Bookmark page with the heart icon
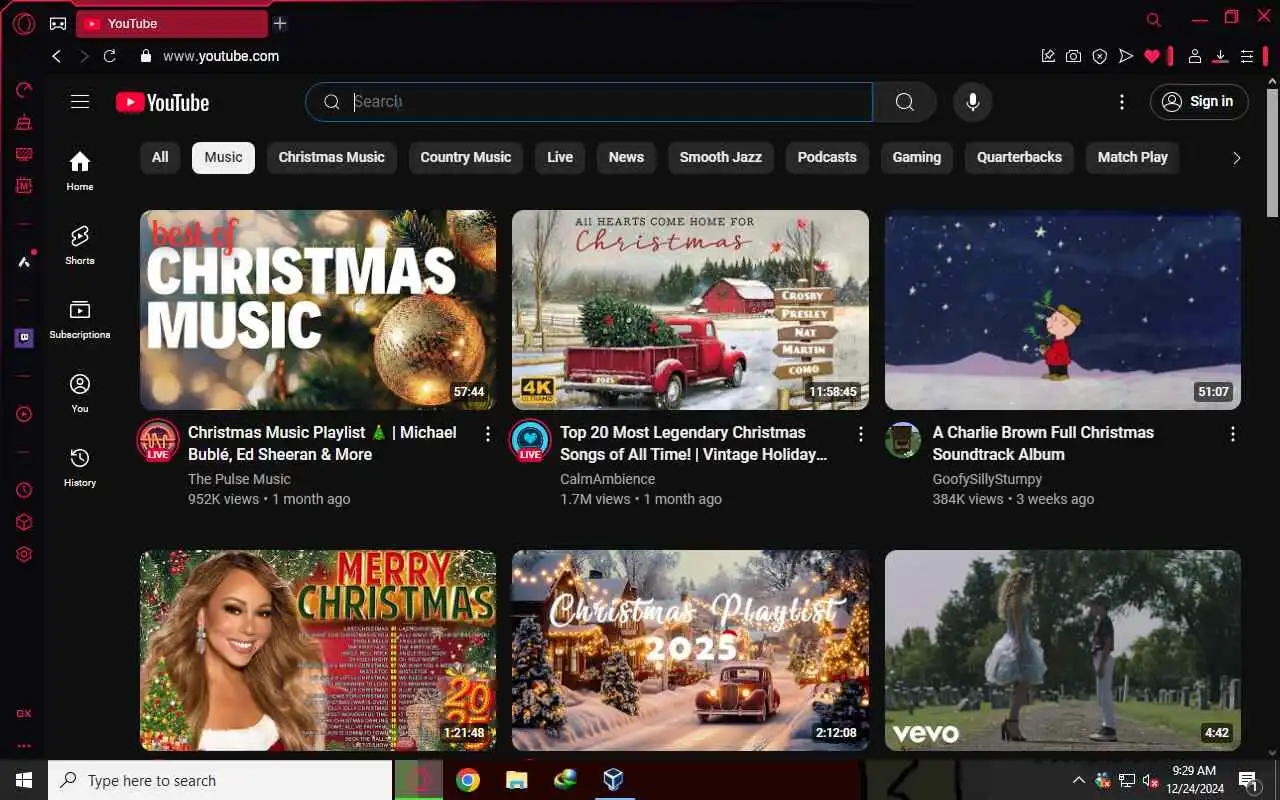 tap(1152, 56)
